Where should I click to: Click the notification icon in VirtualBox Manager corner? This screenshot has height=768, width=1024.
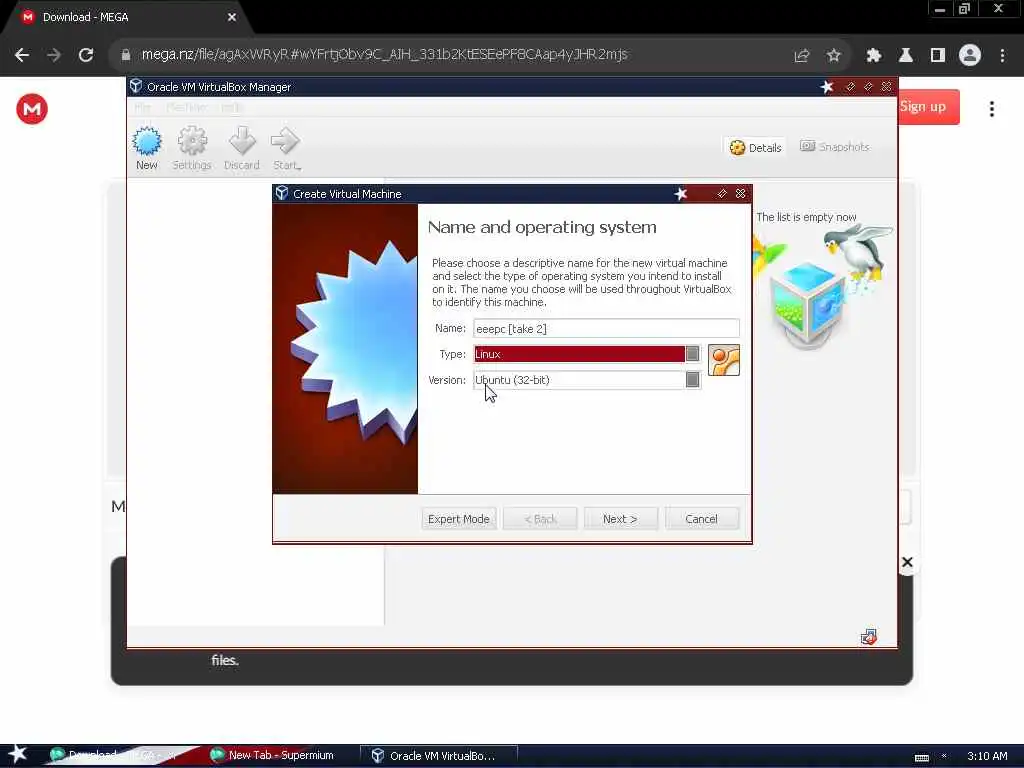(x=869, y=637)
